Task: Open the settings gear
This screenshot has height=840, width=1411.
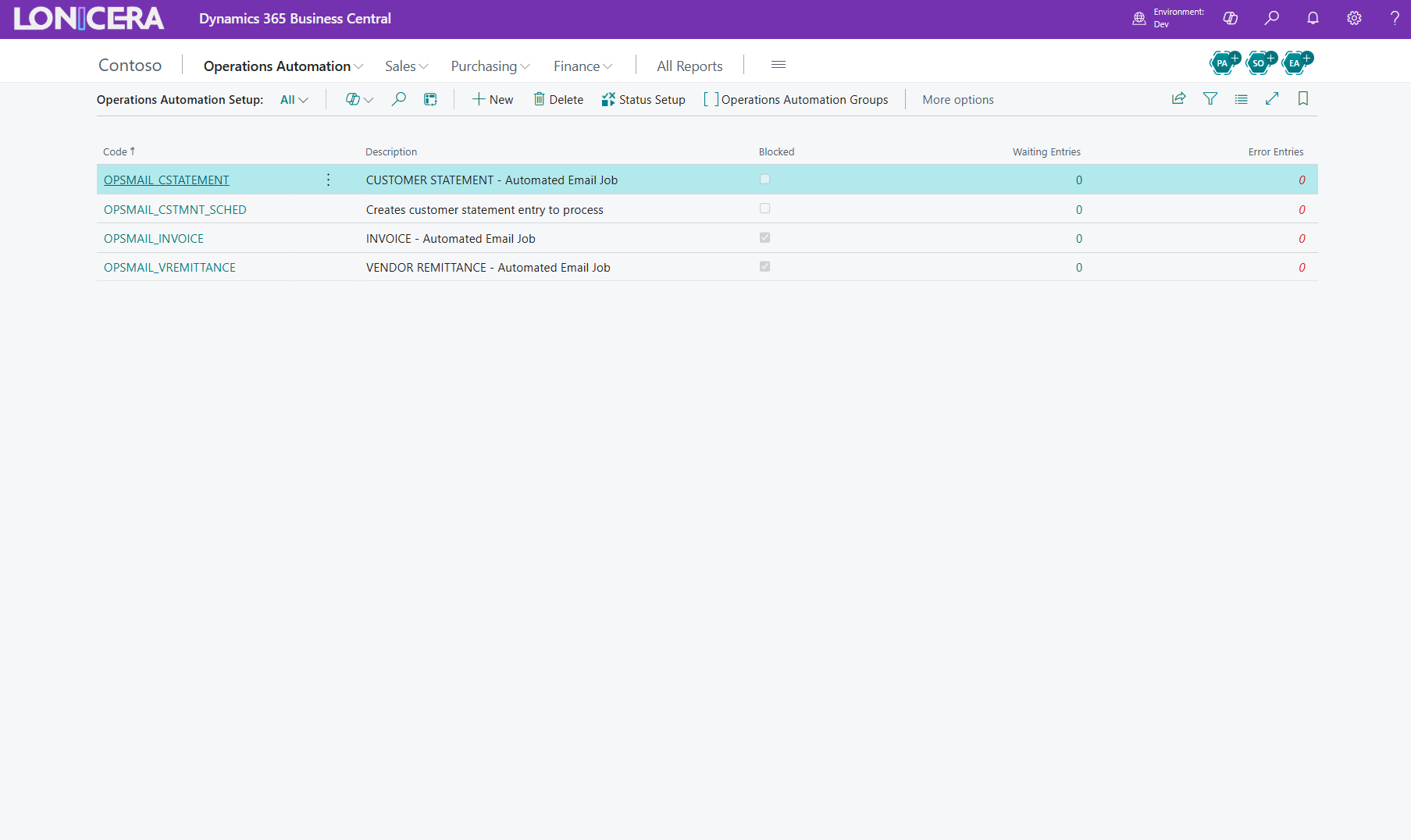Action: pos(1354,18)
